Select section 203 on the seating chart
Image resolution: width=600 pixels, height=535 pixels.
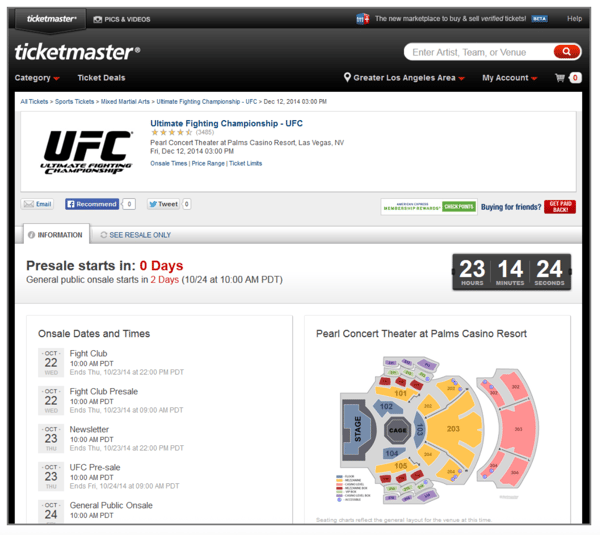452,429
